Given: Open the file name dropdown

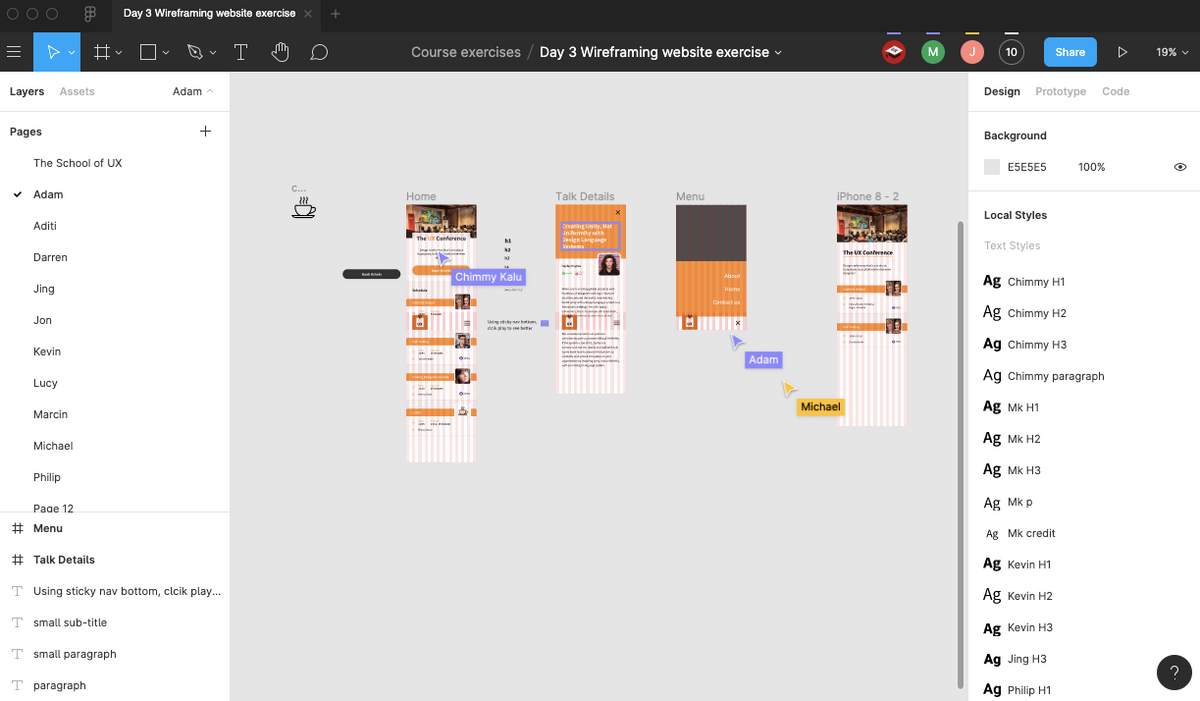Looking at the screenshot, I should tap(777, 51).
